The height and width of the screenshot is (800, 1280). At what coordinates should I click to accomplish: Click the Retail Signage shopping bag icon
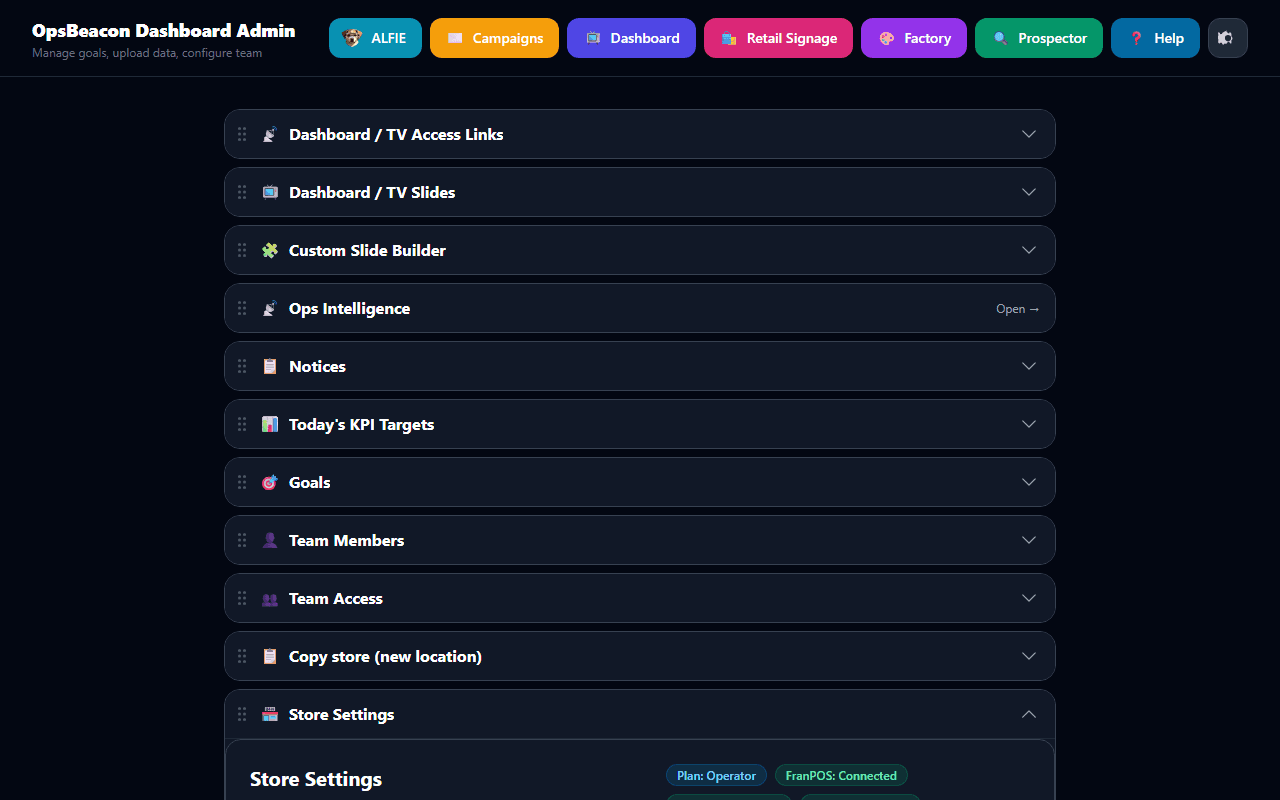coord(729,38)
